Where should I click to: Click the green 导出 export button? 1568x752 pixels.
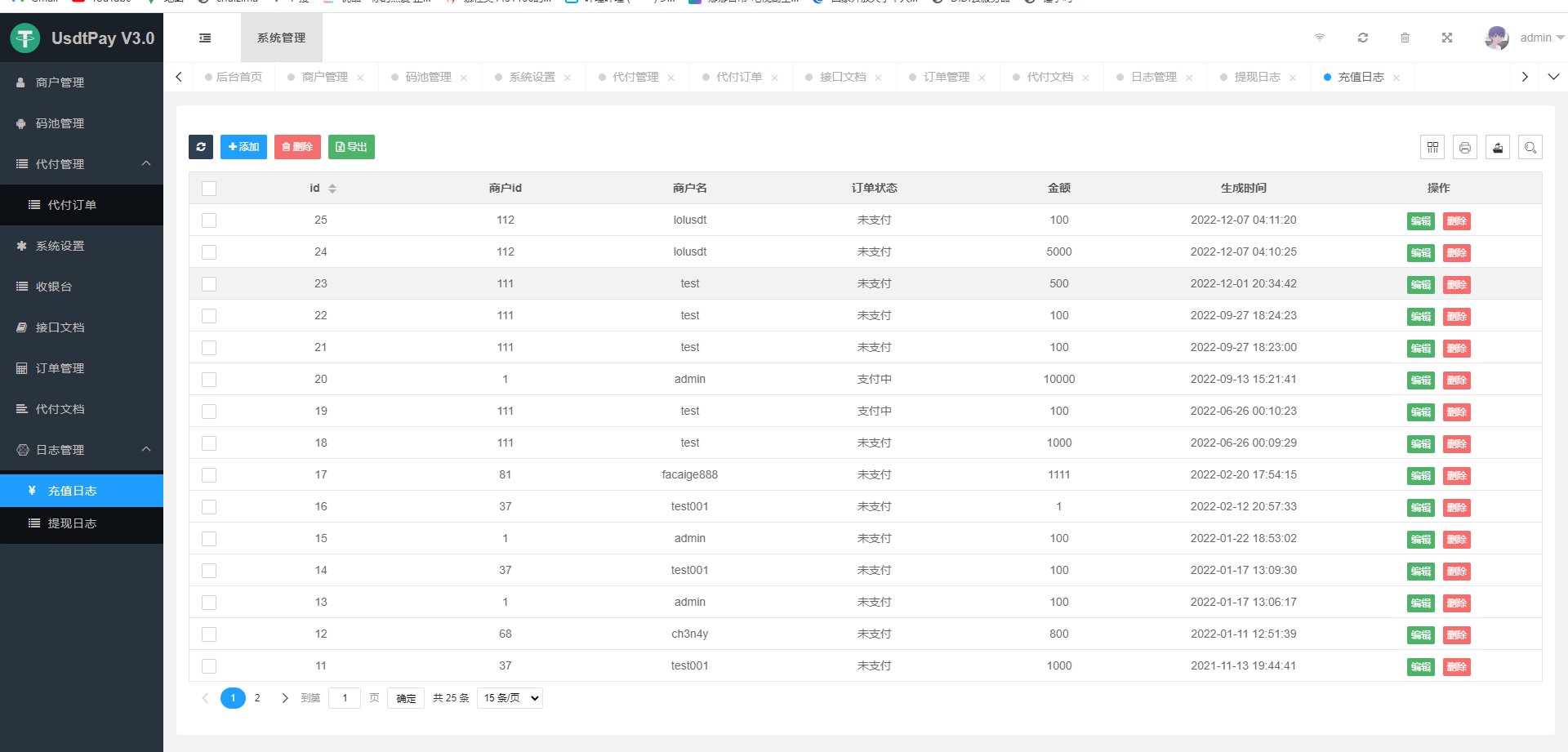point(351,147)
